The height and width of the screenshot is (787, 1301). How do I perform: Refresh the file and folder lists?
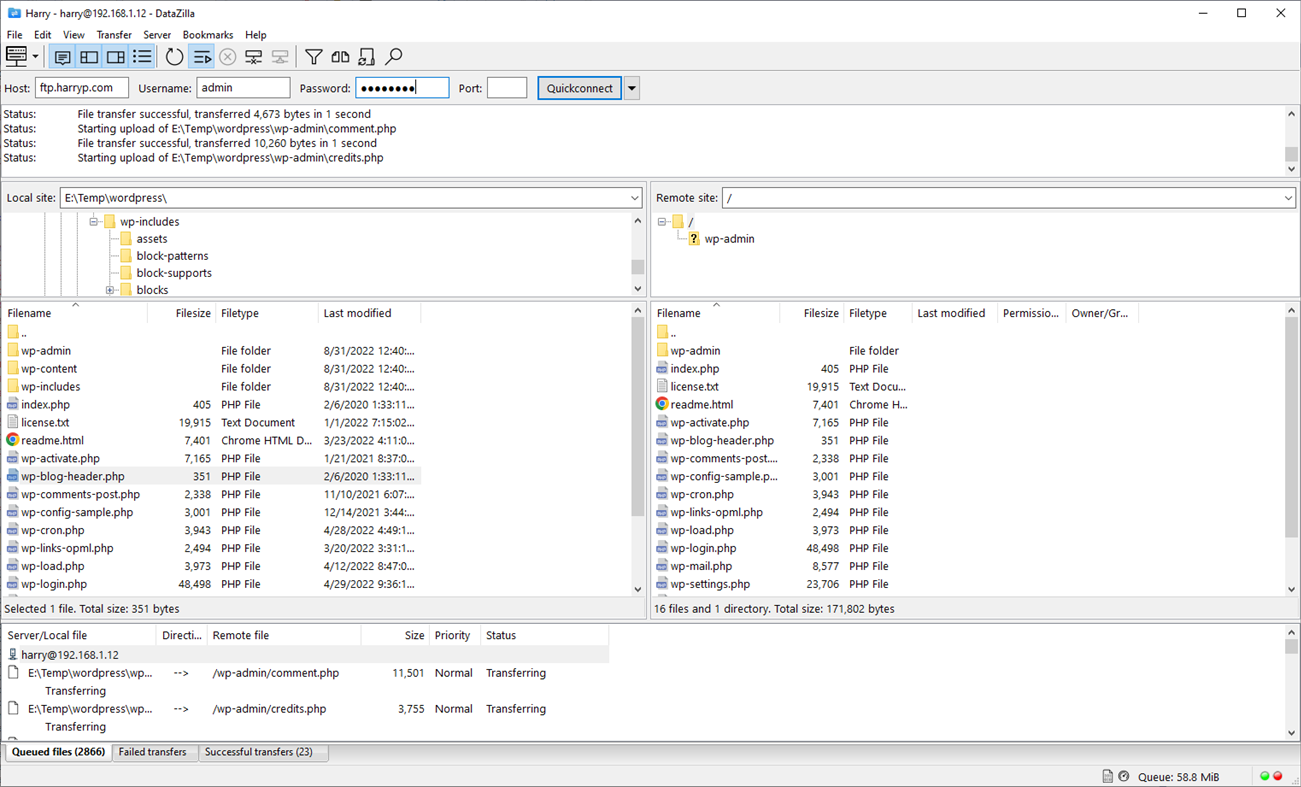click(x=174, y=56)
